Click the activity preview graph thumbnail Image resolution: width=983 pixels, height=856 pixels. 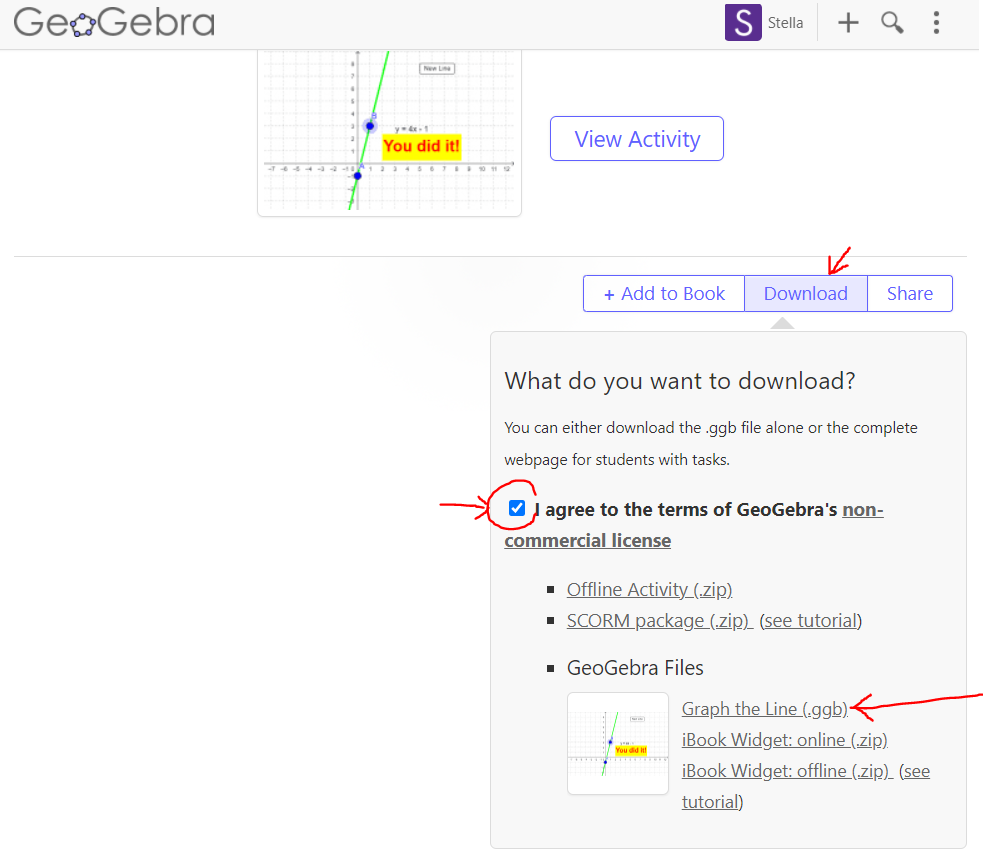[389, 130]
